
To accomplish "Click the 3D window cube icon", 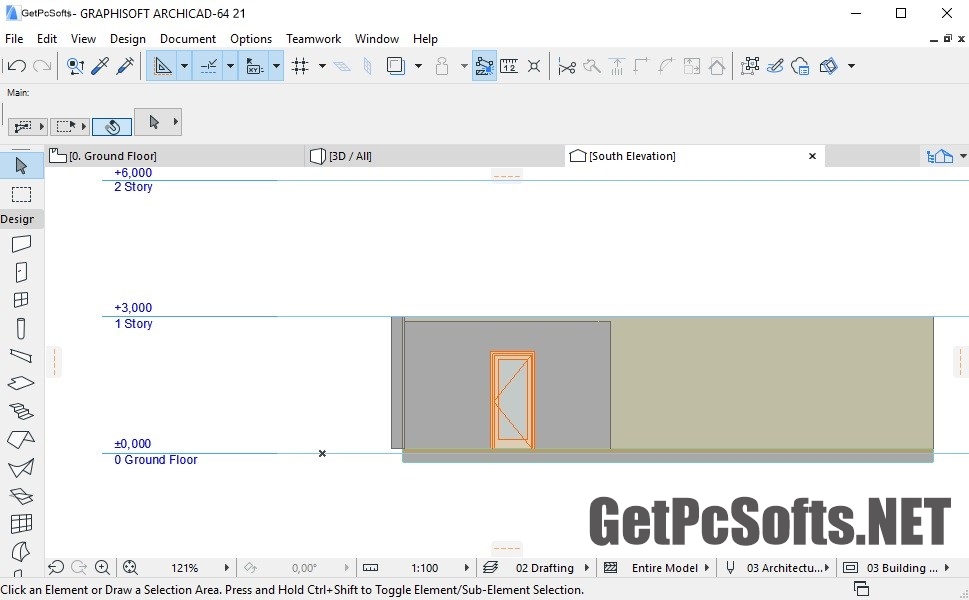I will [829, 65].
